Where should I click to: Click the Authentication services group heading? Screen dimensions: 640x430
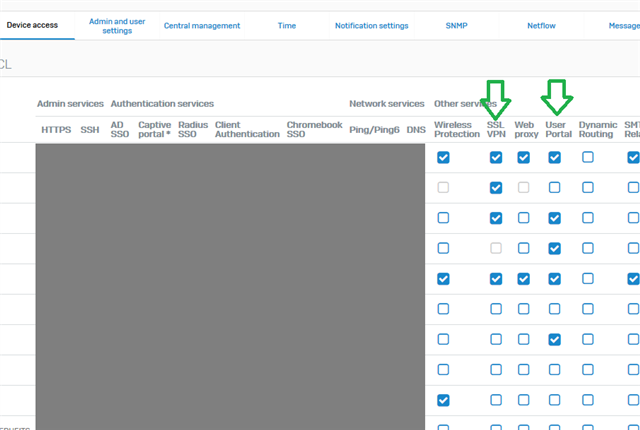[x=162, y=104]
